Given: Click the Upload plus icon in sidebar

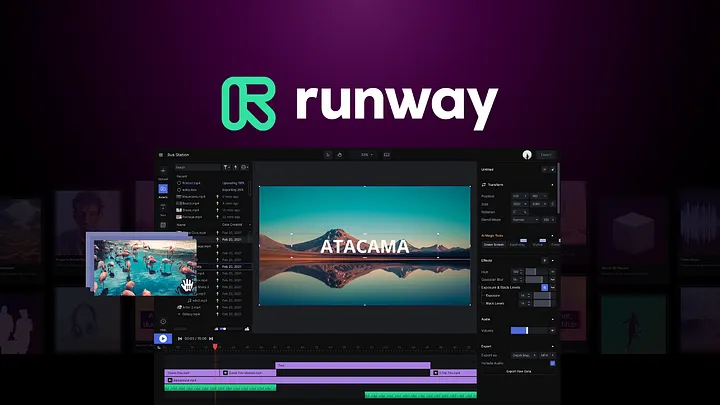Looking at the screenshot, I should [x=163, y=171].
